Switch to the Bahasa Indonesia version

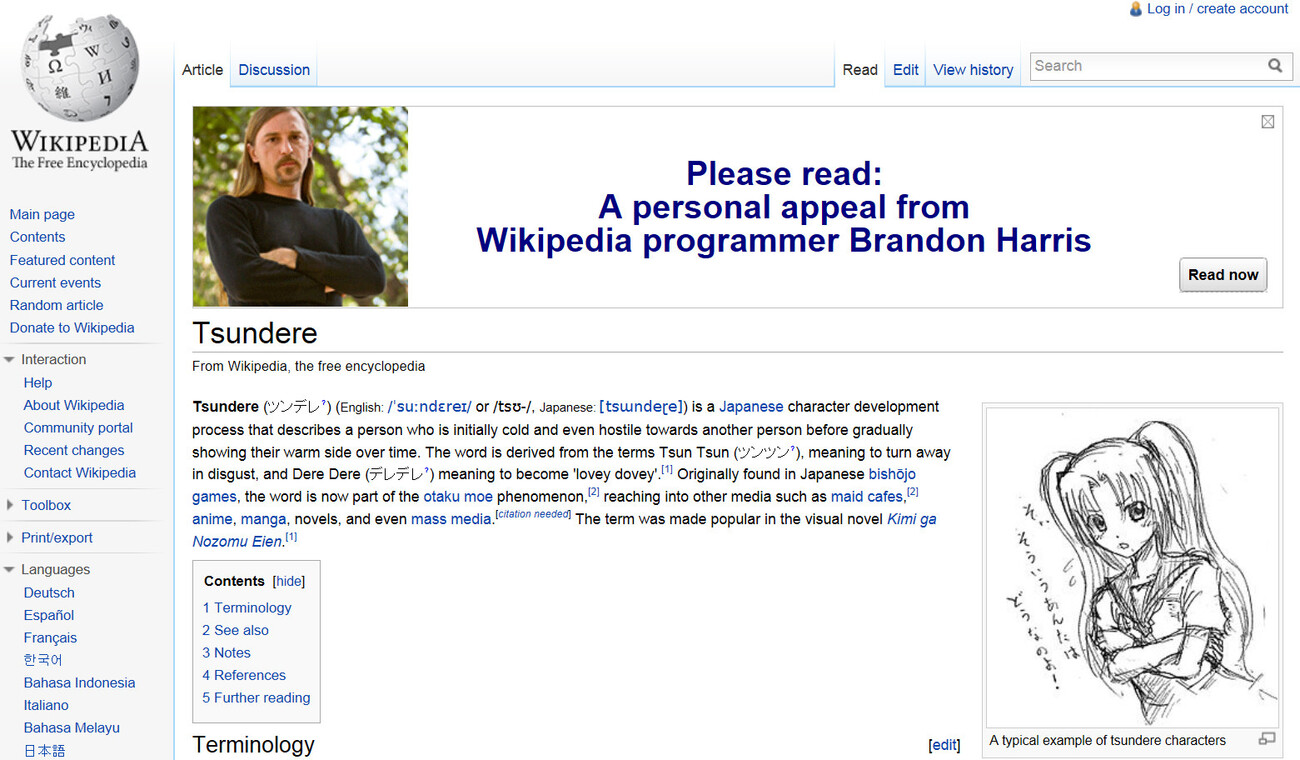click(79, 683)
